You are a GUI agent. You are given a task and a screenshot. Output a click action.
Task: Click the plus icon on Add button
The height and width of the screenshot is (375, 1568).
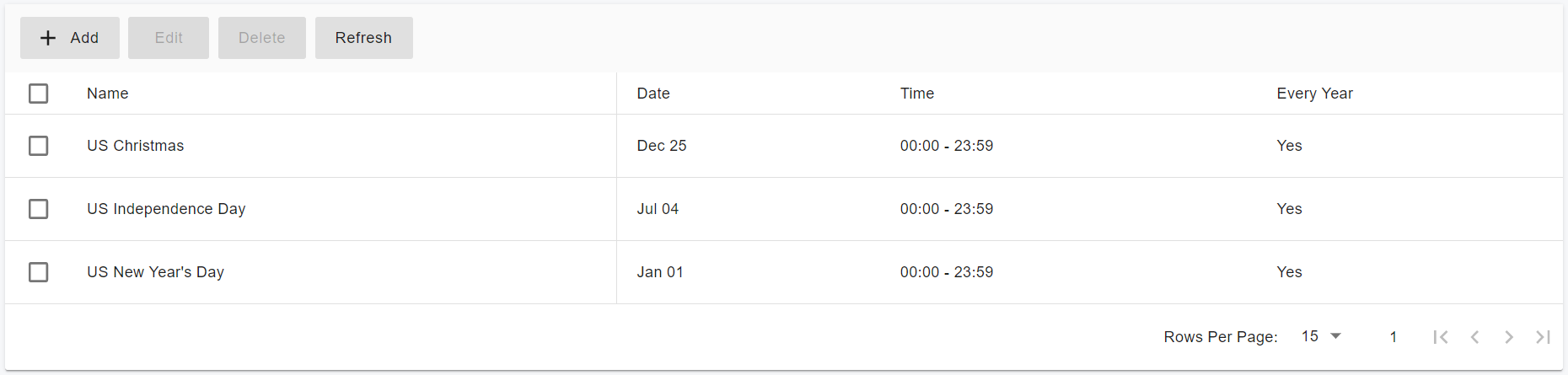pyautogui.click(x=48, y=38)
